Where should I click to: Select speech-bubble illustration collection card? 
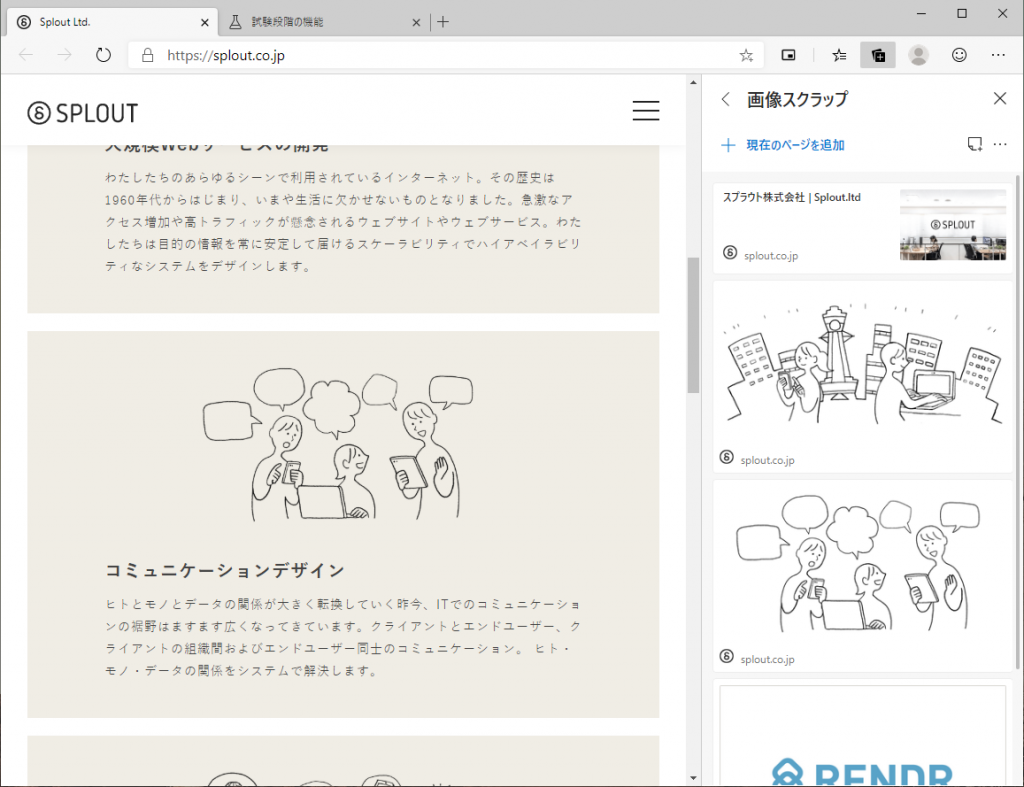pyautogui.click(x=863, y=576)
